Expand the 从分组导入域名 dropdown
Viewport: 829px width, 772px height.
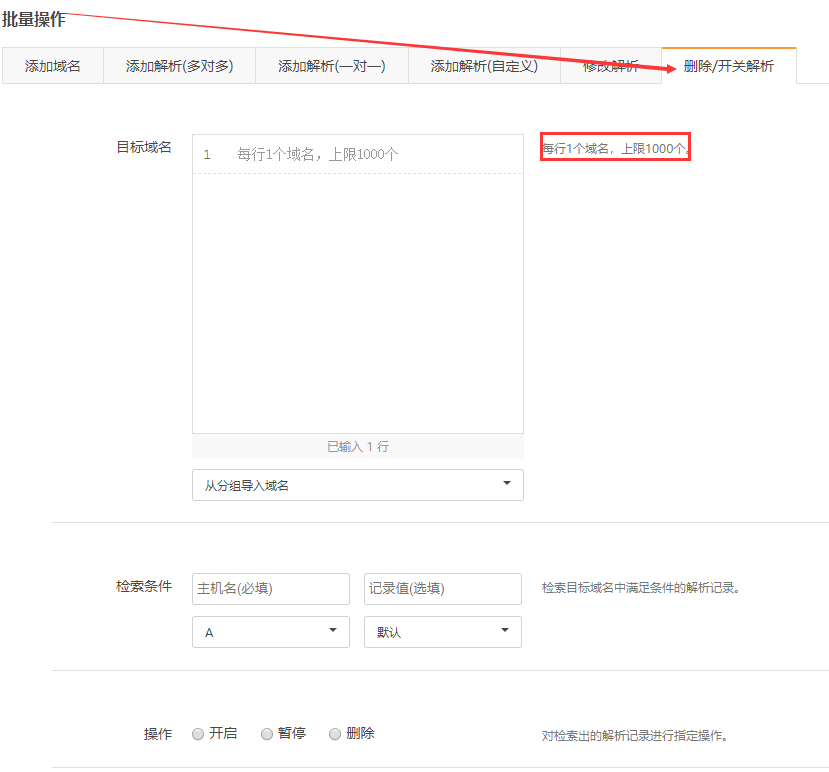[357, 485]
